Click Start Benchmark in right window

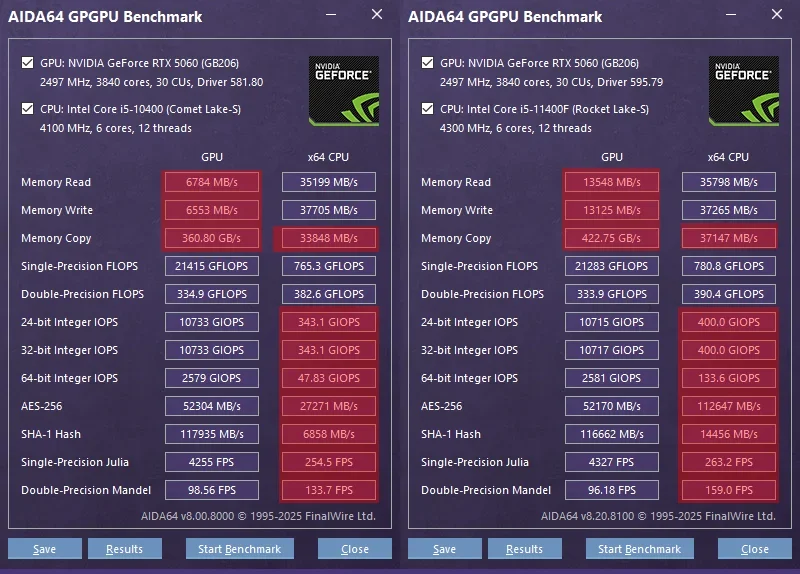pos(640,548)
